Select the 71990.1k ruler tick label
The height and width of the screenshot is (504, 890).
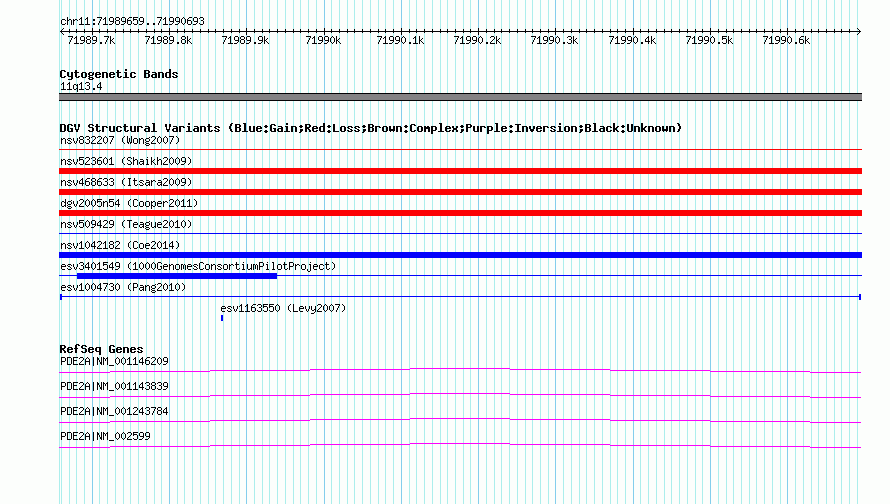coord(400,40)
